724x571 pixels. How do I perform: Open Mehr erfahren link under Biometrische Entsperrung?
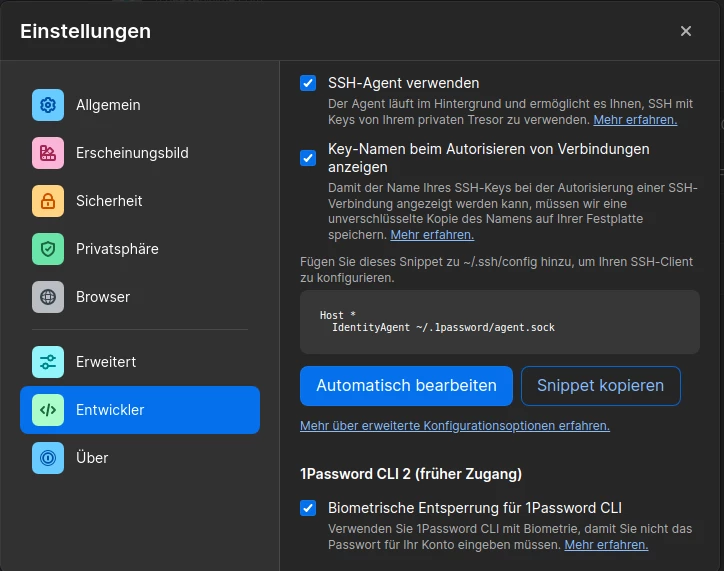(x=606, y=545)
